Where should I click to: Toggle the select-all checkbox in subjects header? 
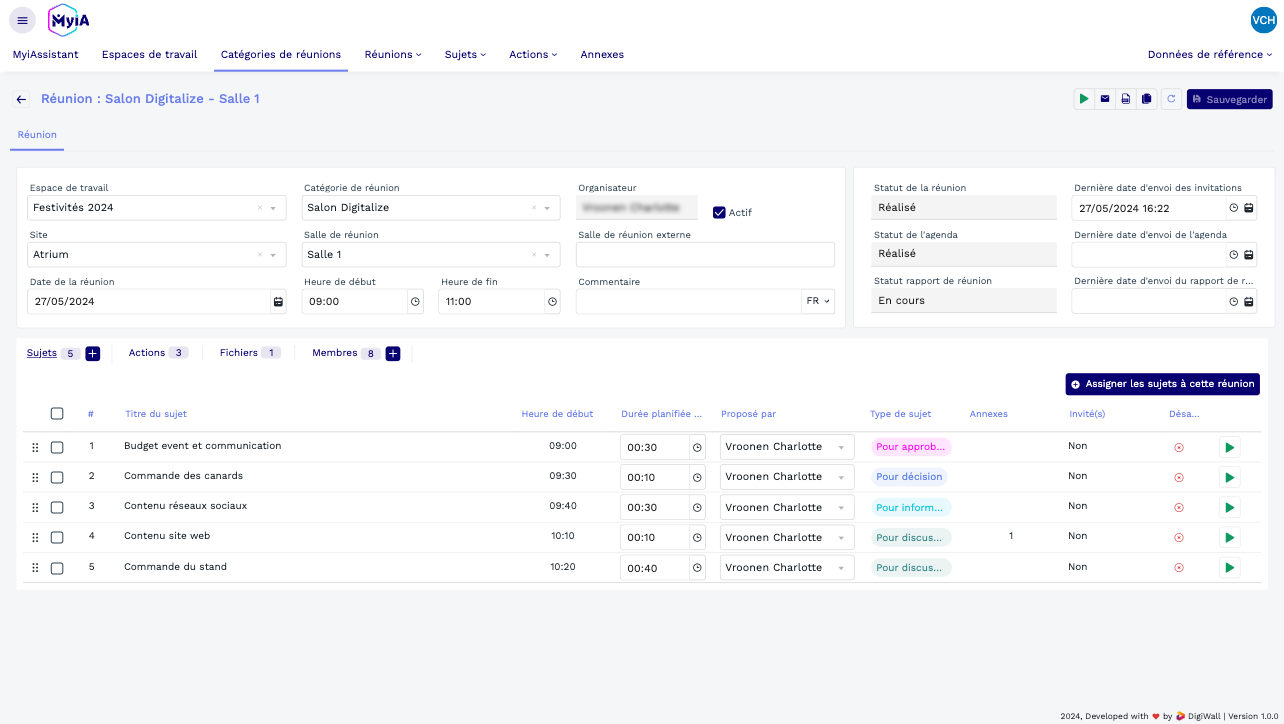pos(57,414)
